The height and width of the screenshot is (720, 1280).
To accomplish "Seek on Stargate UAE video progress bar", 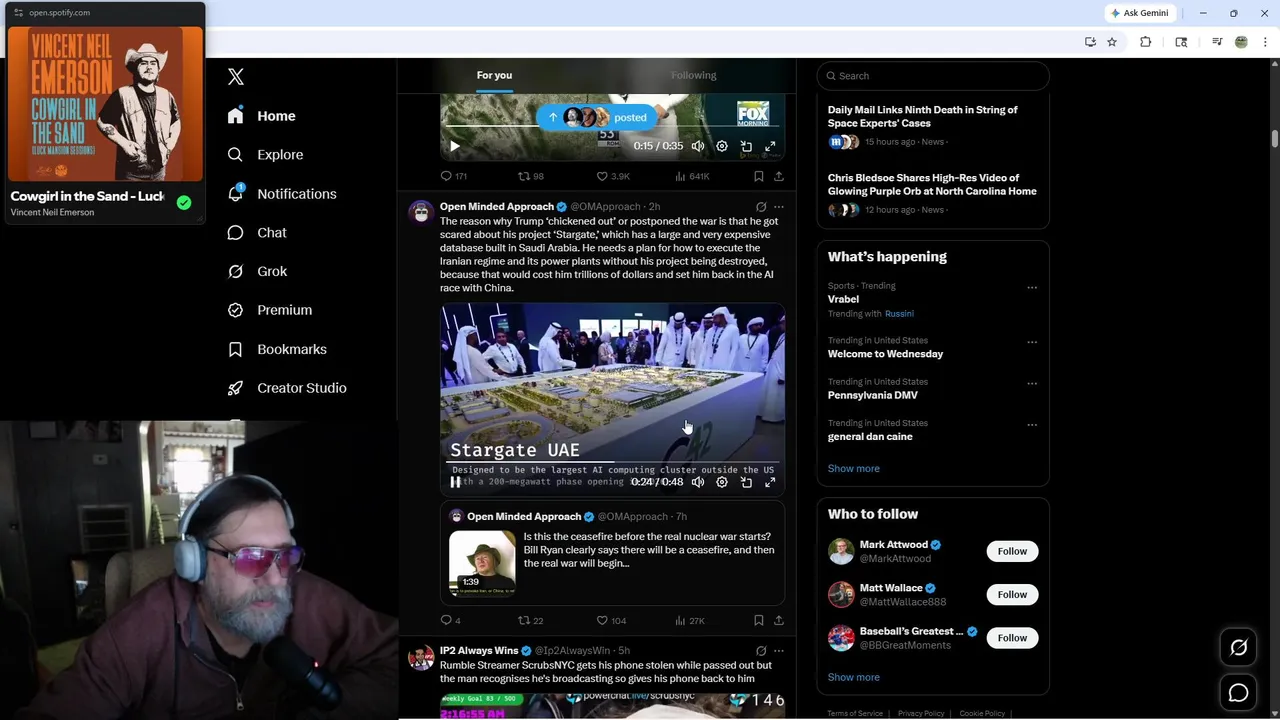I will [x=613, y=463].
